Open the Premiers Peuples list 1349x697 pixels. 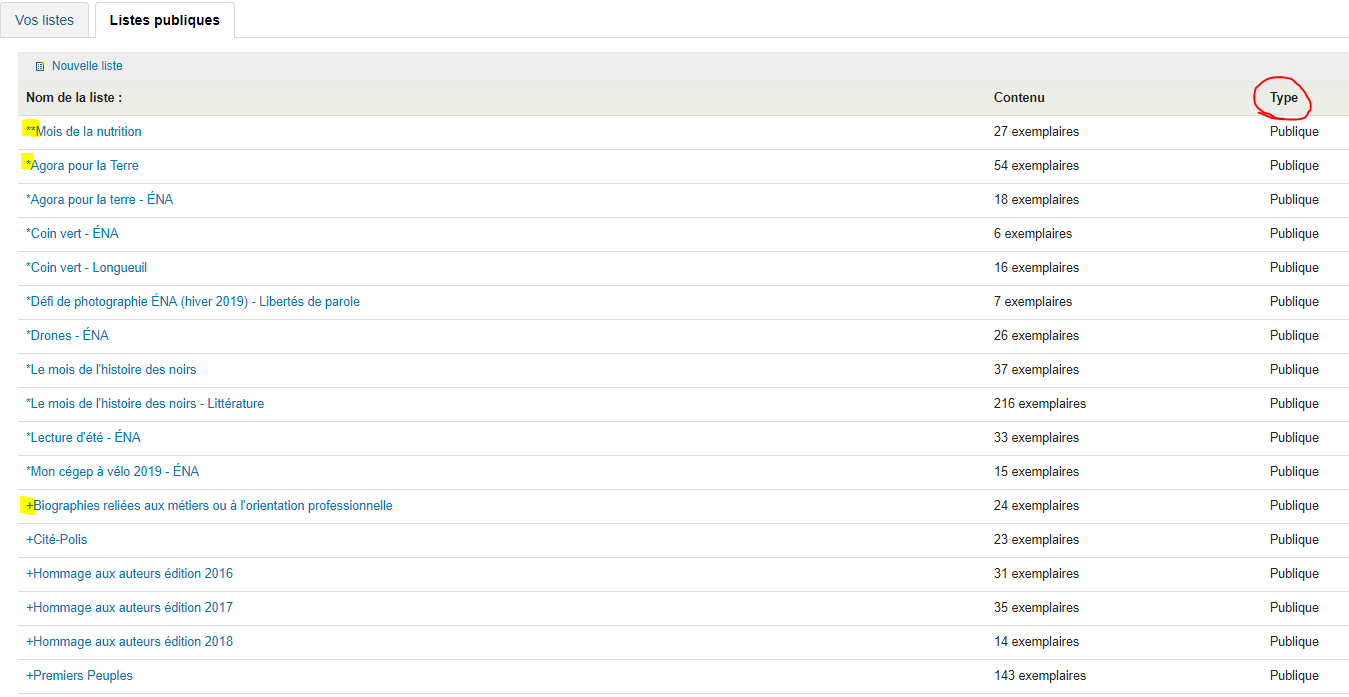click(80, 676)
